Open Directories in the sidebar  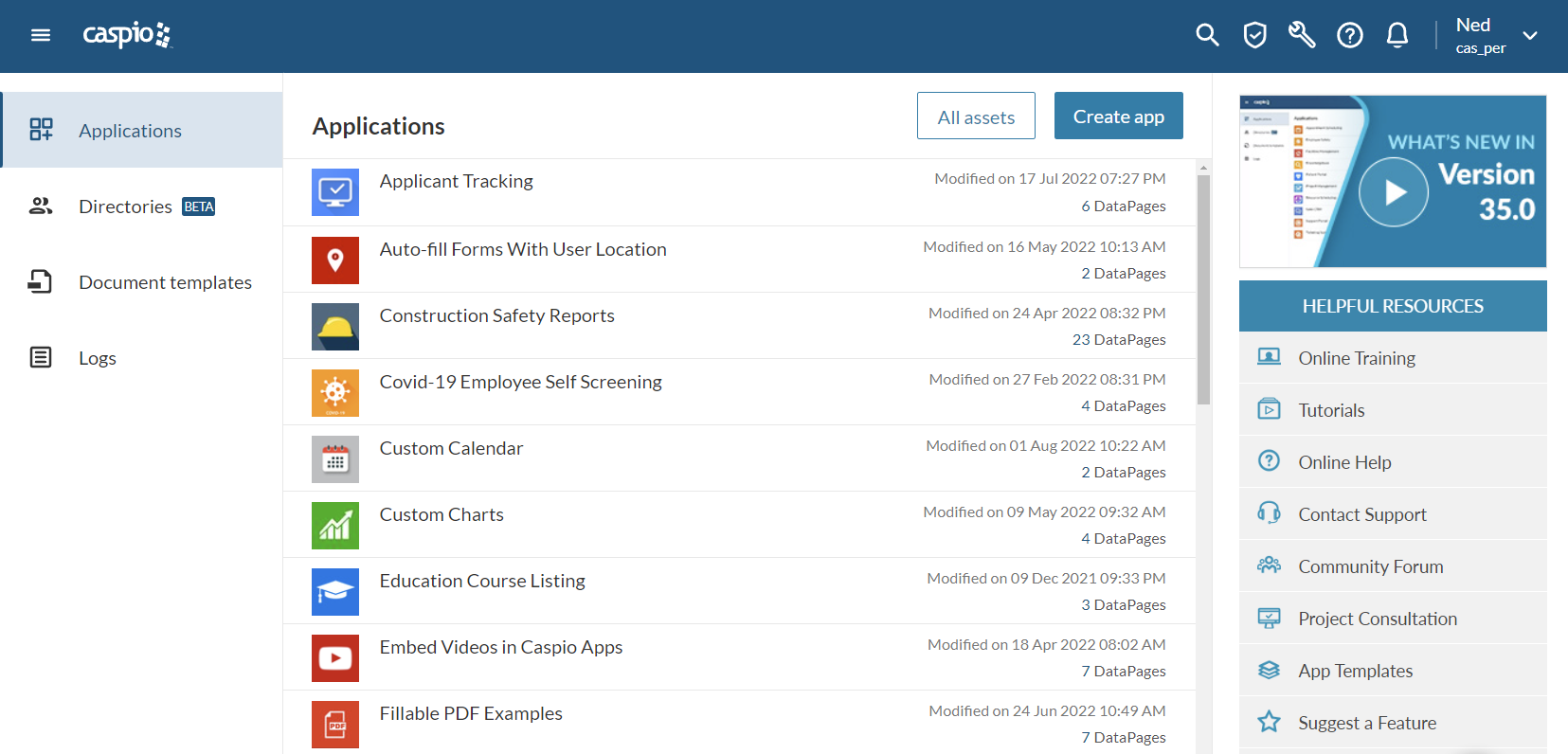click(x=125, y=206)
